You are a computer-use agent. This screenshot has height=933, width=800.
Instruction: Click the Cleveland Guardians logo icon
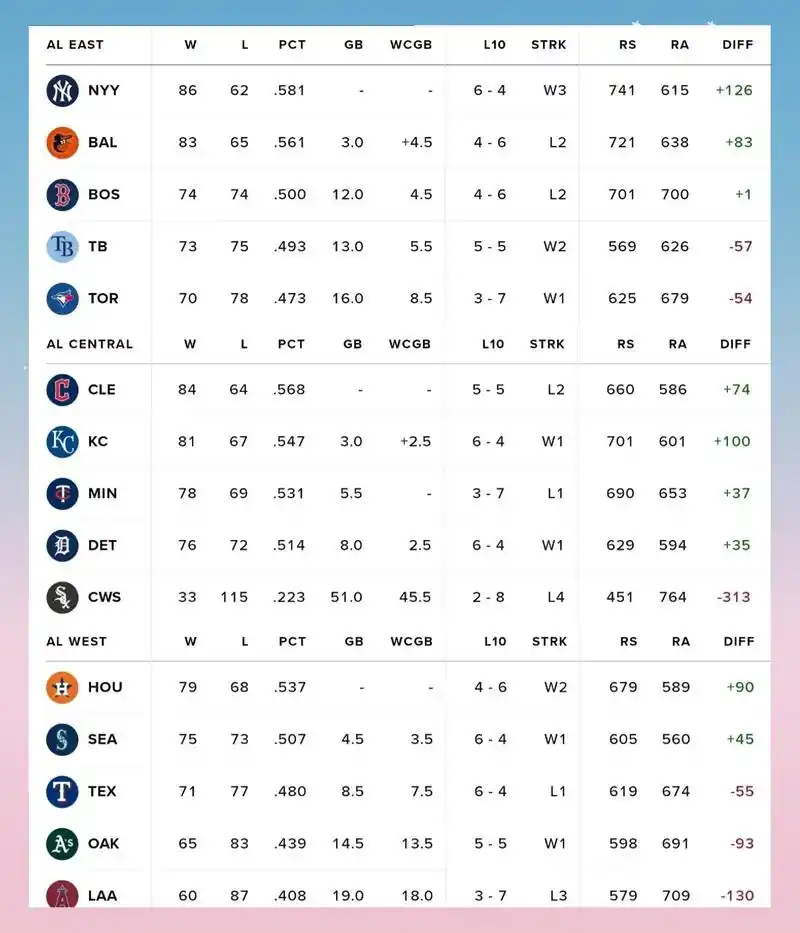point(62,390)
